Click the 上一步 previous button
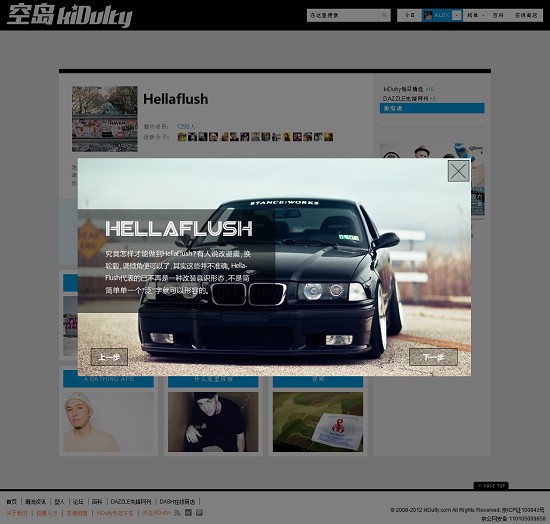 coord(109,357)
